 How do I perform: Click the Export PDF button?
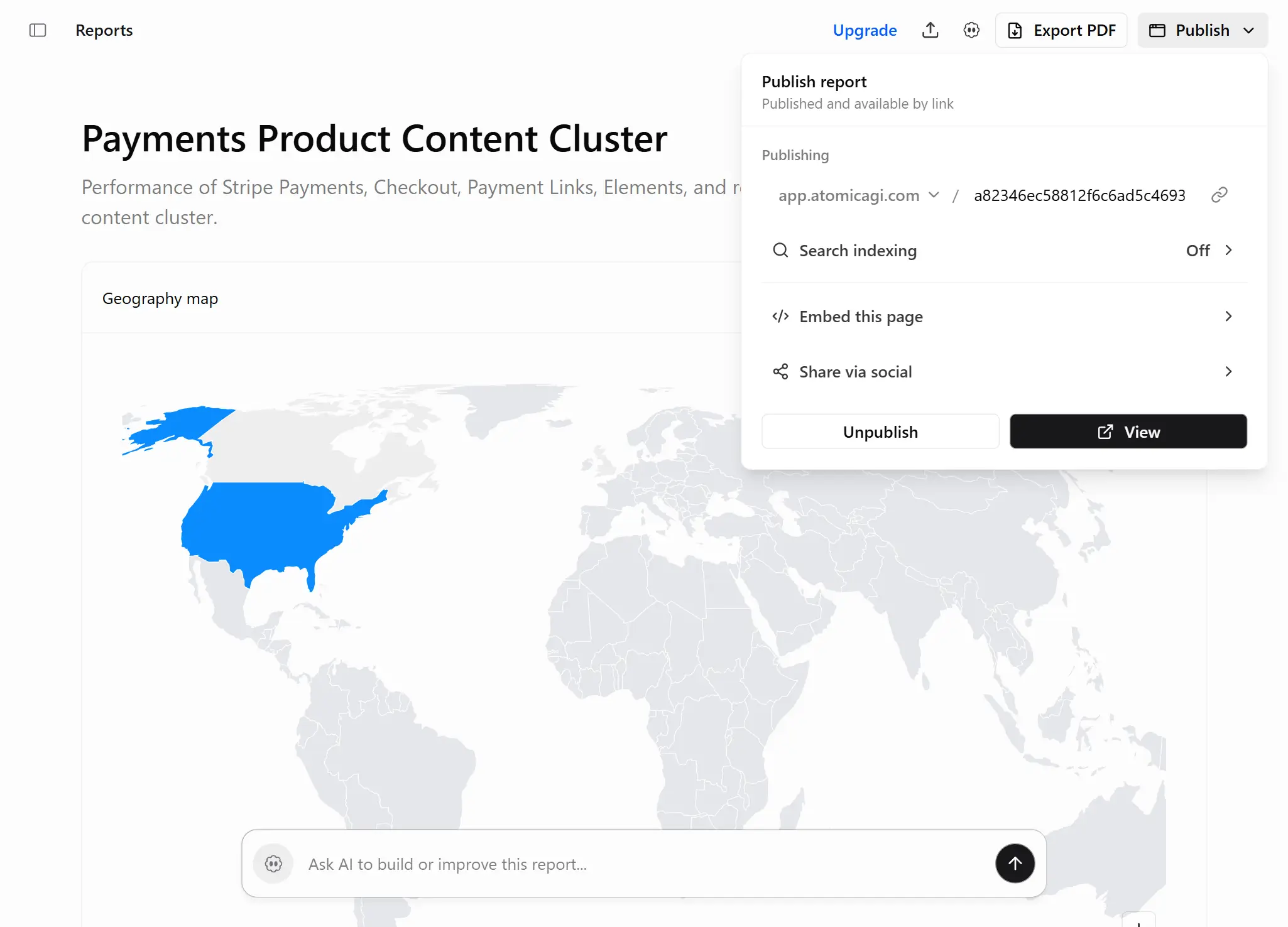[1061, 30]
